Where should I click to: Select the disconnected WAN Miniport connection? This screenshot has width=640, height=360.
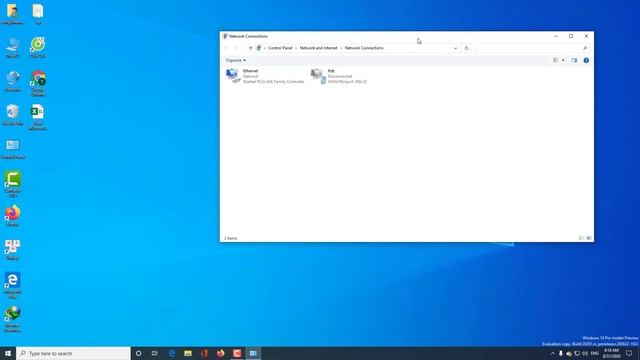point(339,76)
